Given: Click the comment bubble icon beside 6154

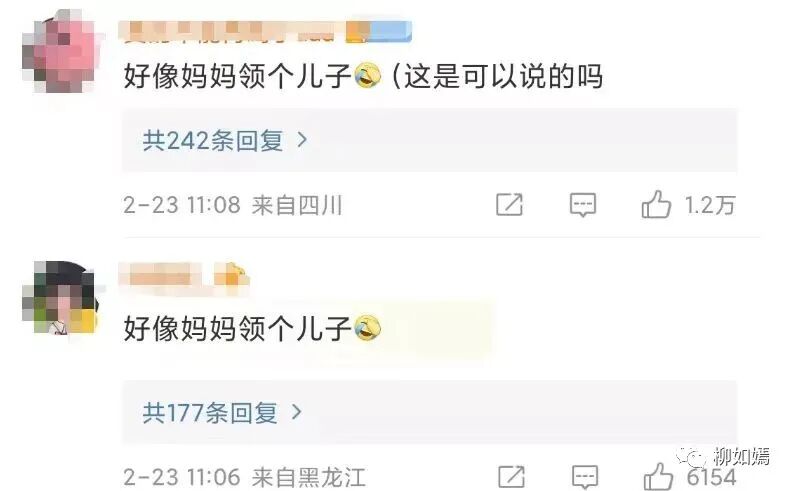Looking at the screenshot, I should pyautogui.click(x=585, y=477).
